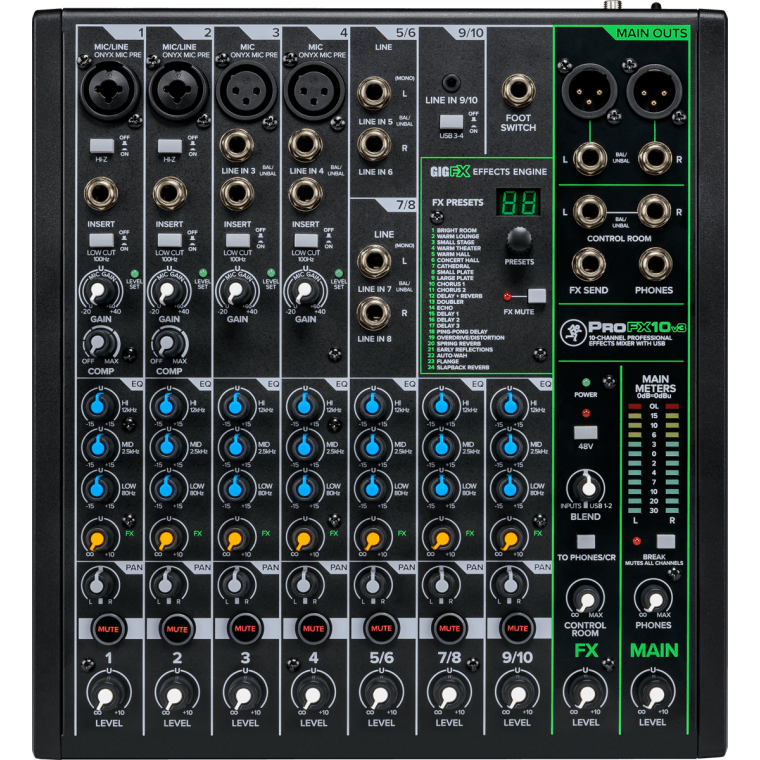Click the channel 1 COMP knob

(x=101, y=345)
